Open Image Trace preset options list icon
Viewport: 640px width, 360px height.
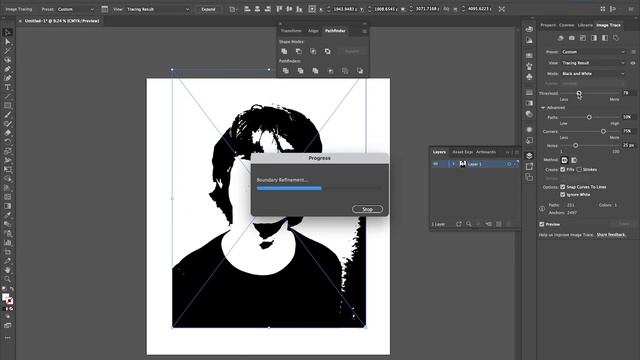(633, 52)
